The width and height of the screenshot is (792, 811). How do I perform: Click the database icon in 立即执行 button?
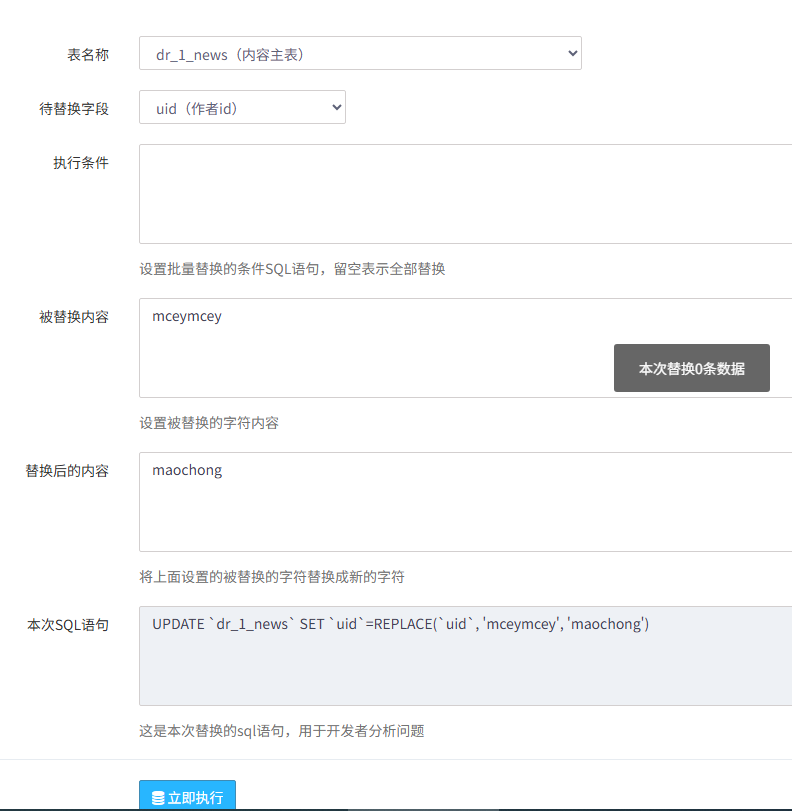(x=158, y=798)
